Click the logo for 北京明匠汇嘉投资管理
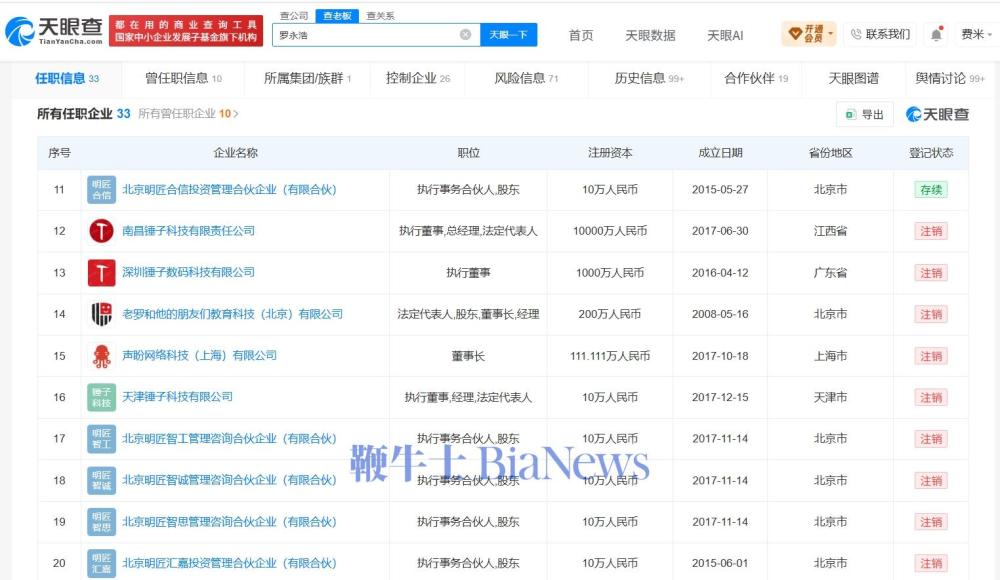This screenshot has height=580, width=1000. pyautogui.click(x=101, y=563)
